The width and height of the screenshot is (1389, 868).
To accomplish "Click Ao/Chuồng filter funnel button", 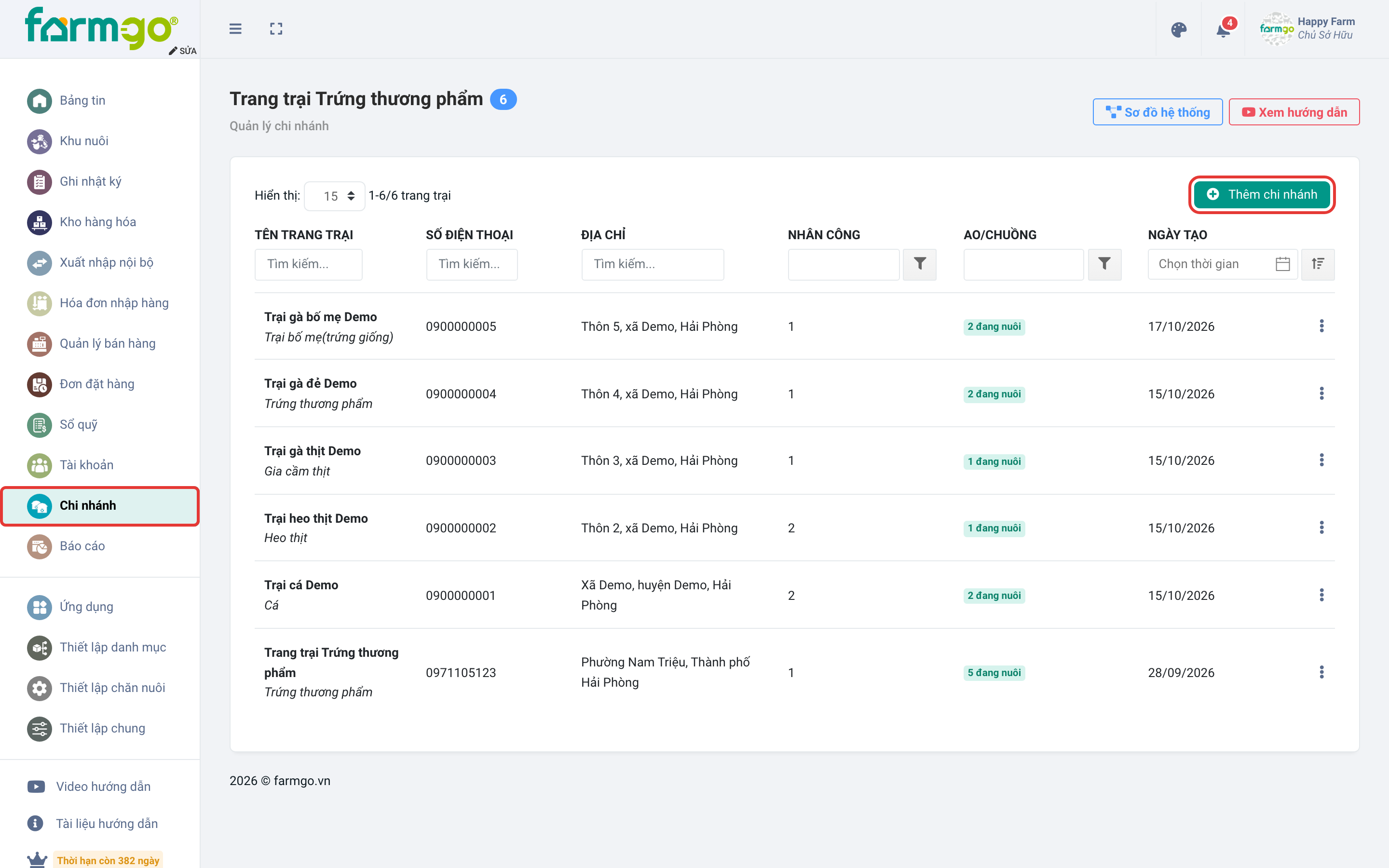I will [1104, 264].
